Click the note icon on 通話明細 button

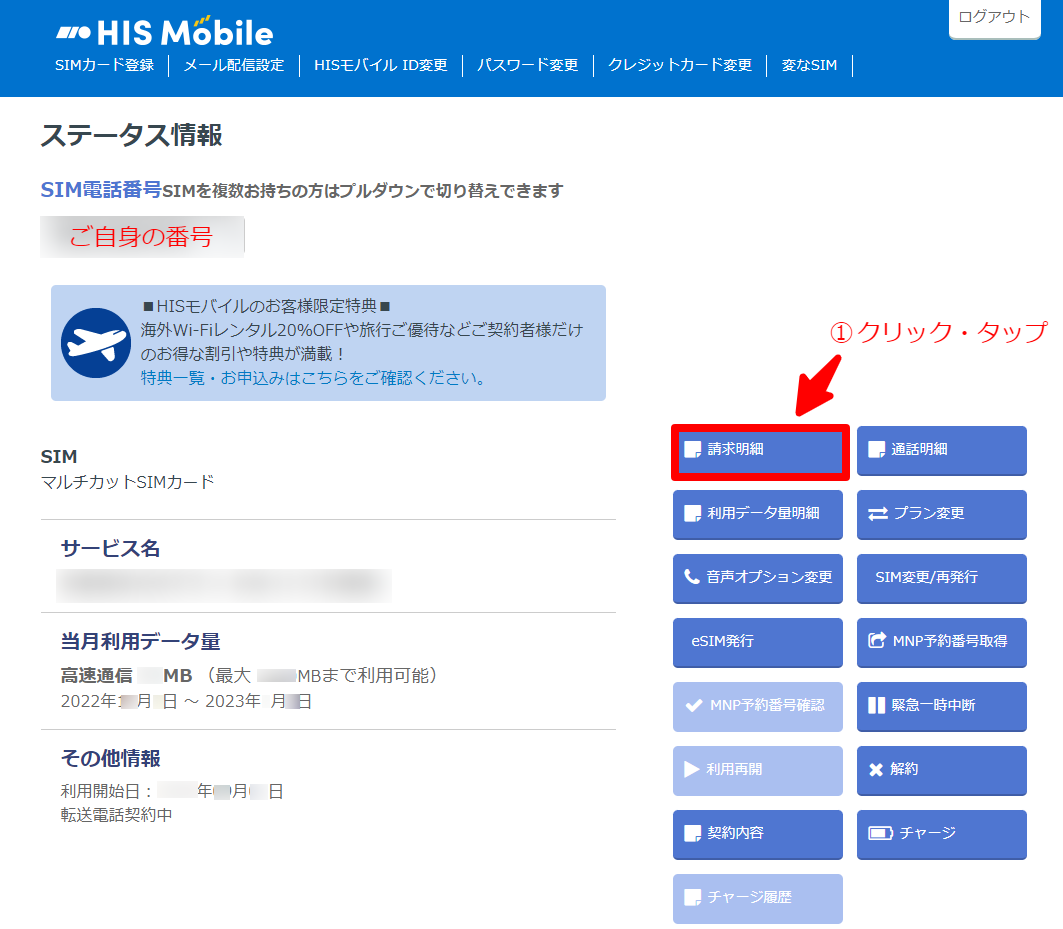point(877,450)
